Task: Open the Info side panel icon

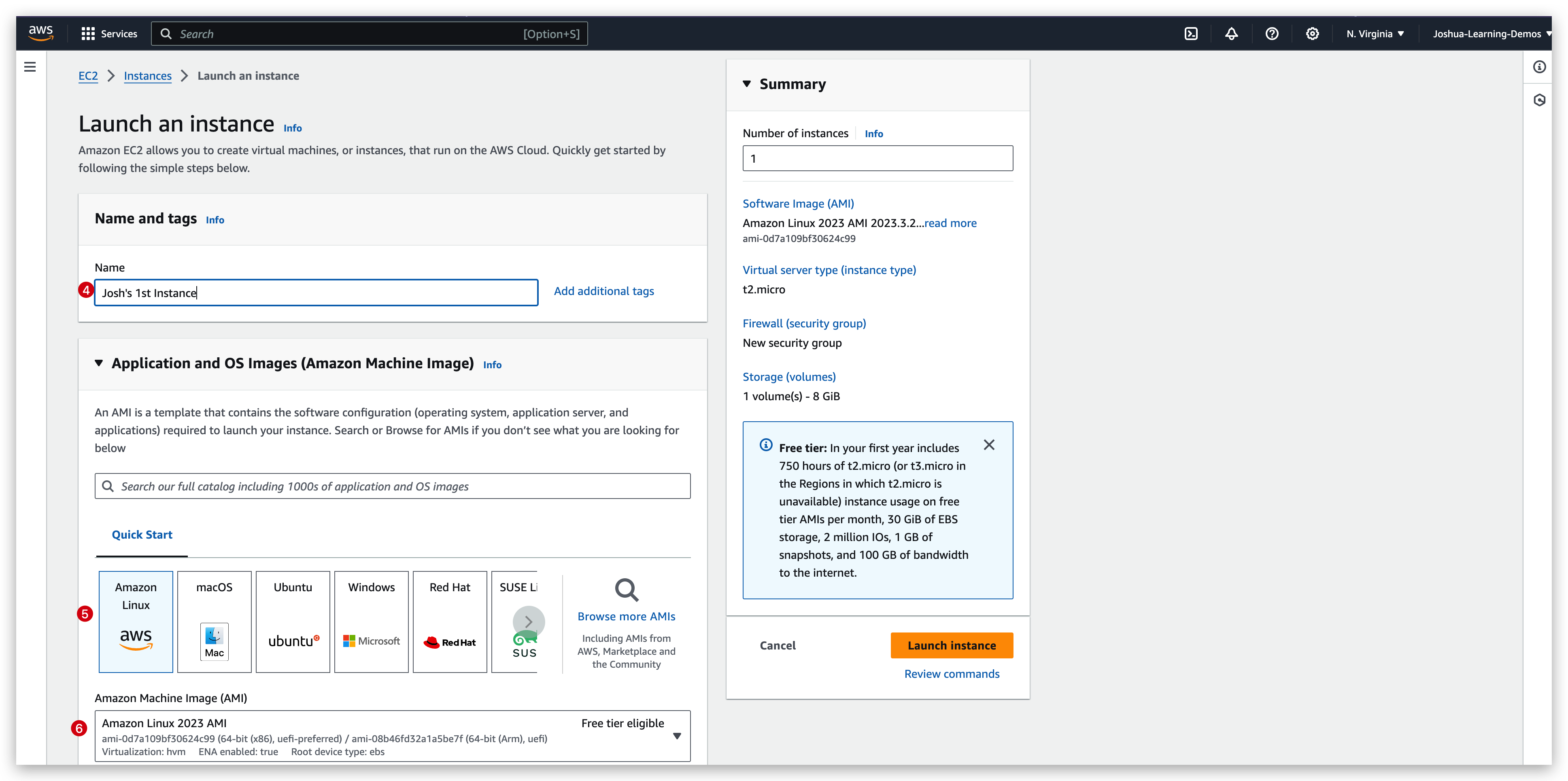Action: point(1540,66)
